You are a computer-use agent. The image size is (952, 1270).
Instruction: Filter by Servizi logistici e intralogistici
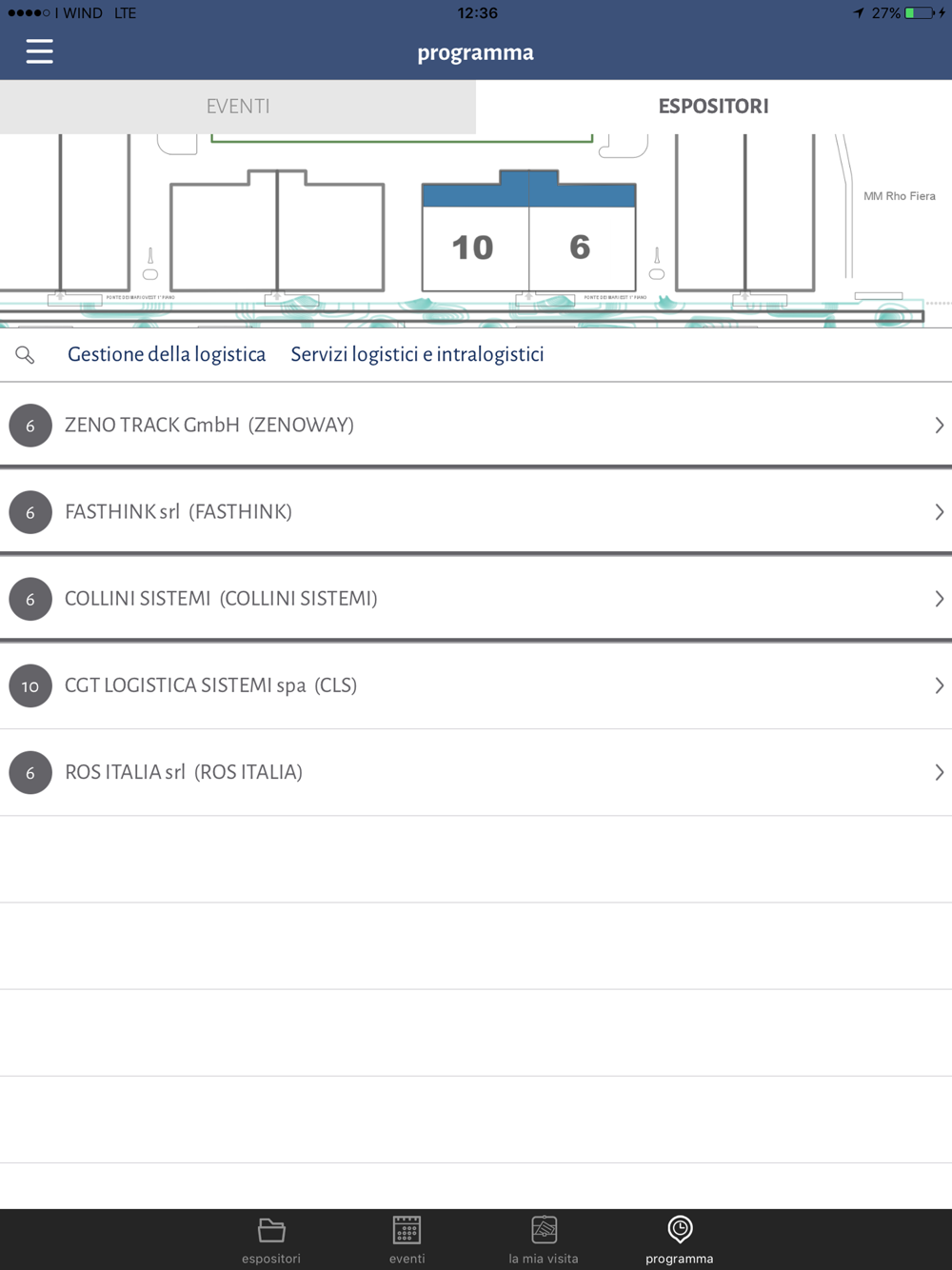coord(417,354)
